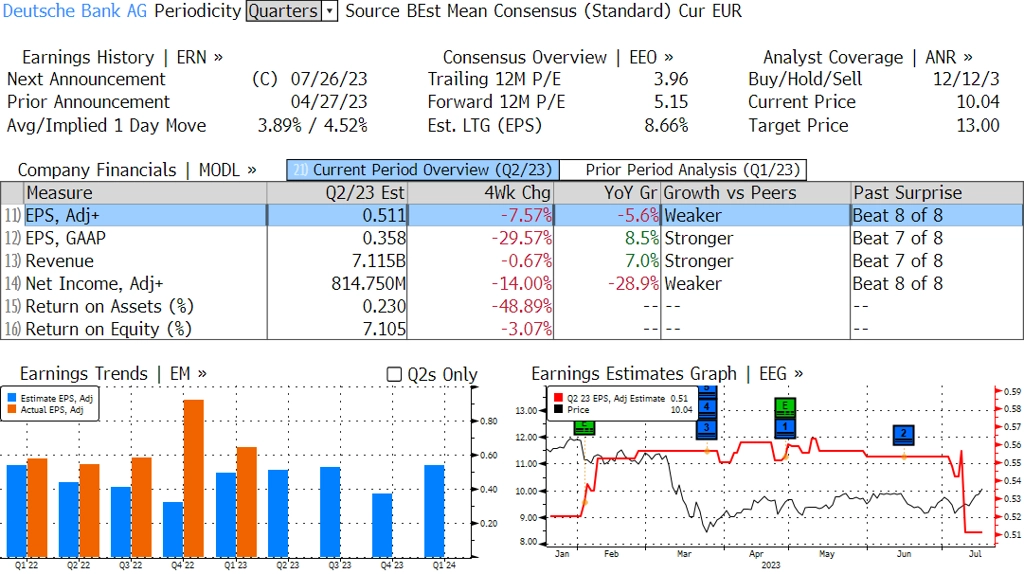Image resolution: width=1024 pixels, height=574 pixels.
Task: Click the Buy/Hold/Sell value 12/12/3
Action: (x=966, y=79)
